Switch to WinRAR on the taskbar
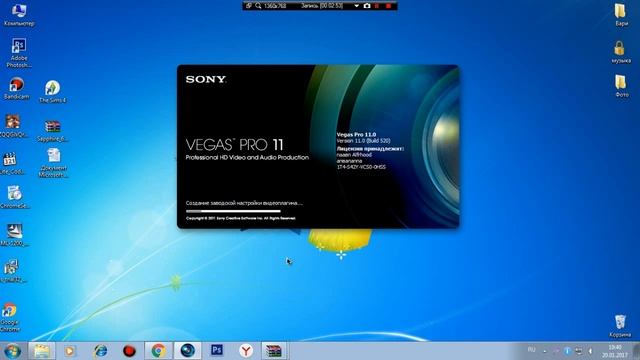The height and width of the screenshot is (360, 640). pos(273,351)
